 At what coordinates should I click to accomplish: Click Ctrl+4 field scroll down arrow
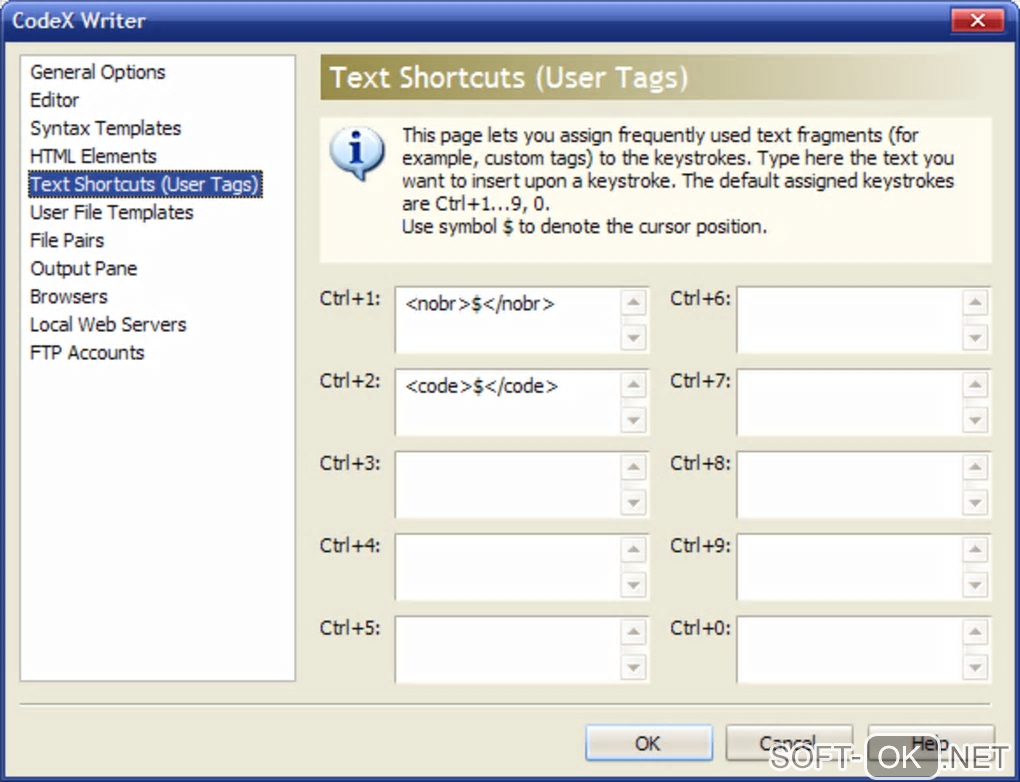[x=634, y=585]
